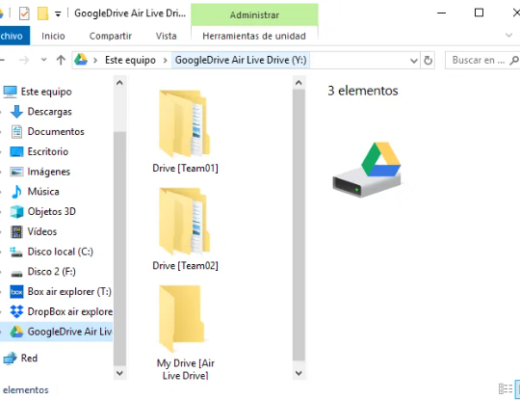The height and width of the screenshot is (400, 520).
Task: Click Este equipo in breadcrumb path
Action: (x=130, y=60)
